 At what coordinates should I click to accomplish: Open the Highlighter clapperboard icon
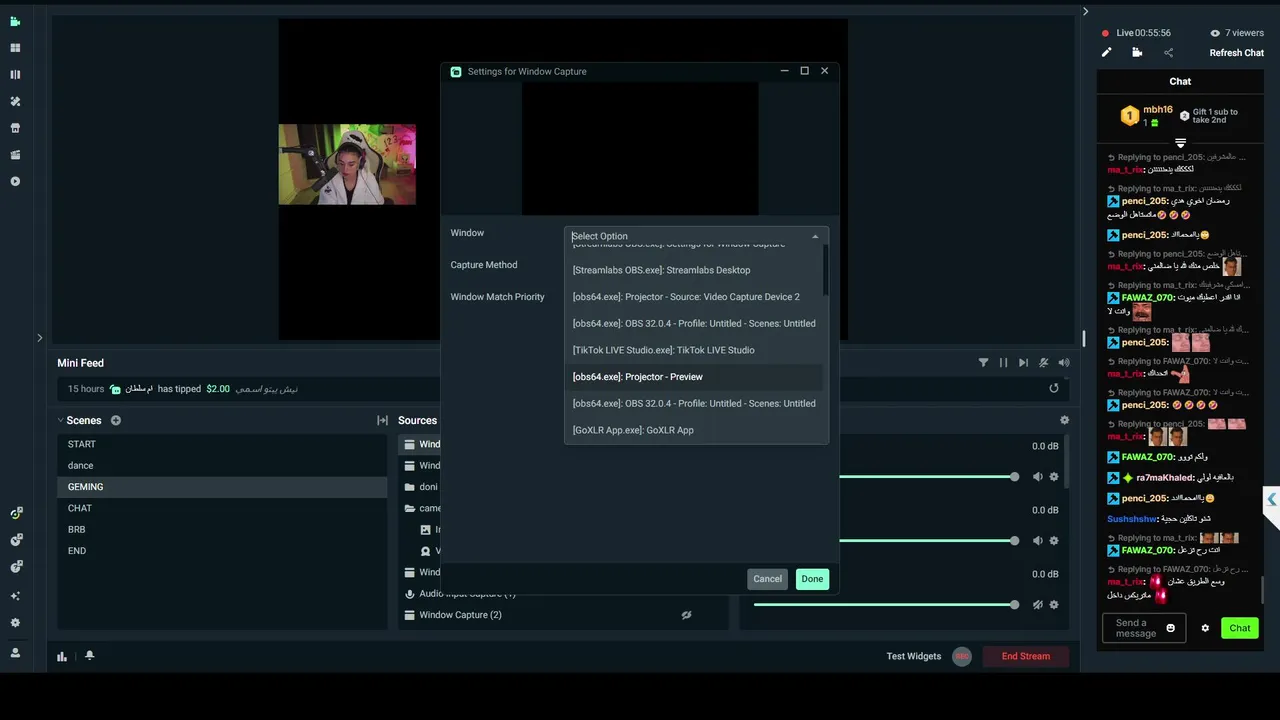click(15, 155)
